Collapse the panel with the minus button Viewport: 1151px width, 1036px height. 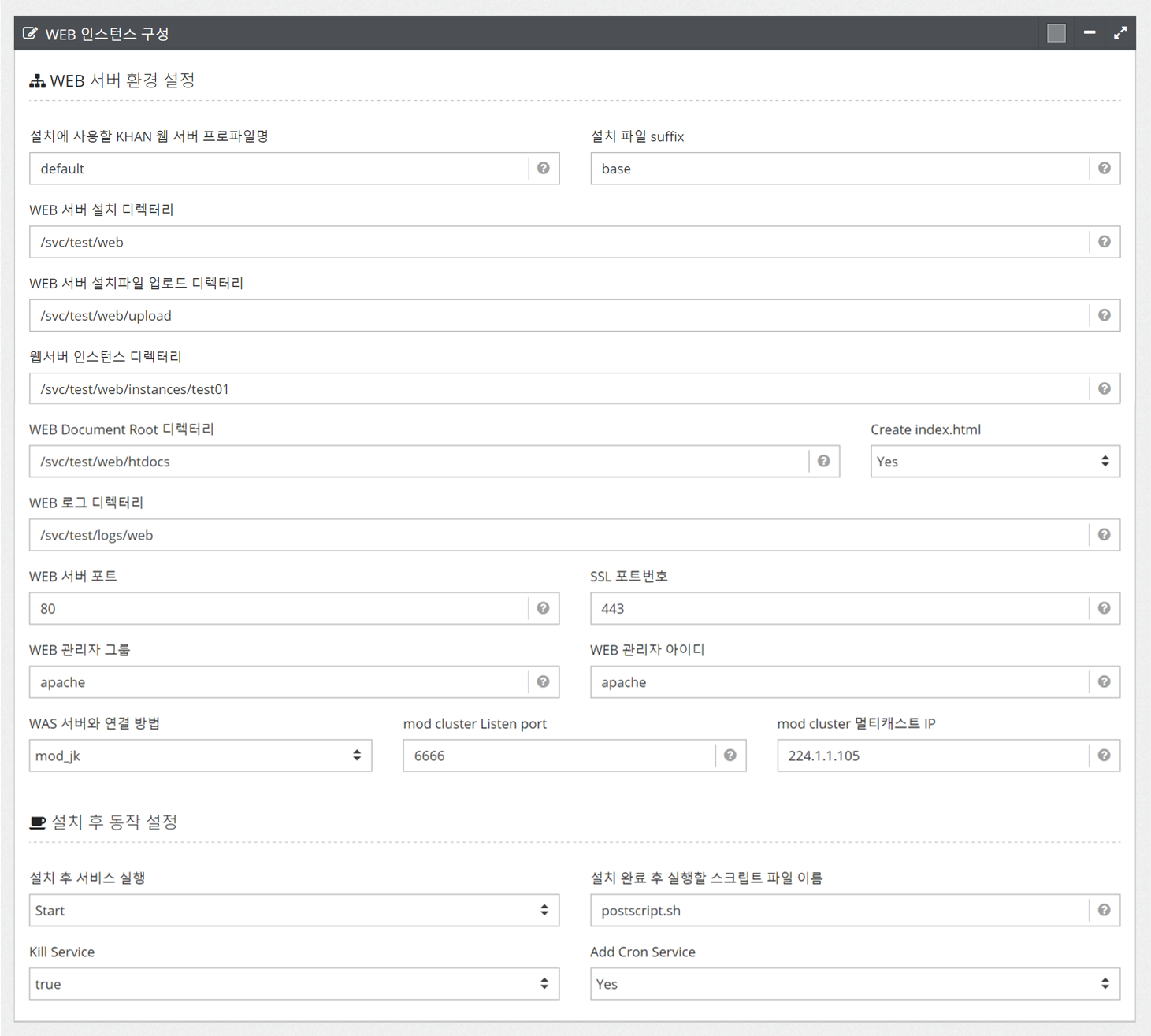[1089, 33]
